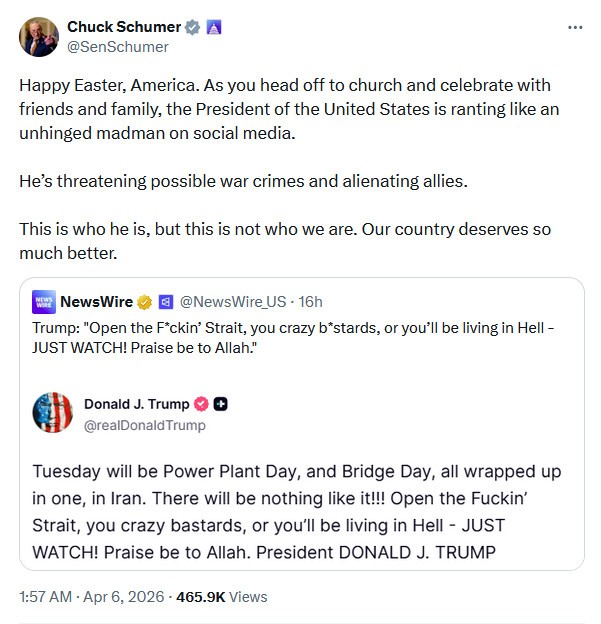Open the three-dot more options menu
The width and height of the screenshot is (601, 624).
(575, 27)
